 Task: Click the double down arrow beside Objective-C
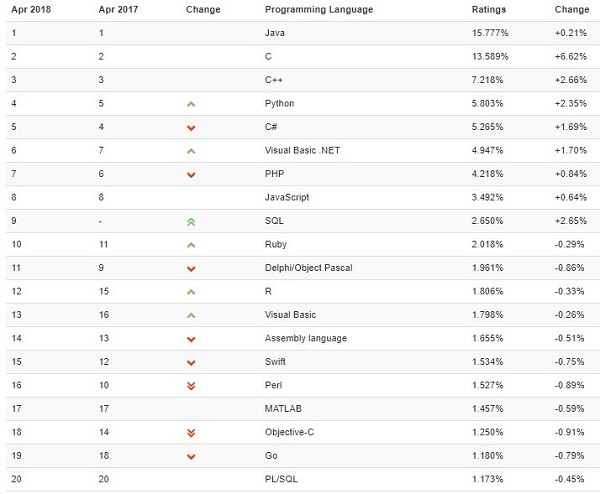tap(191, 432)
